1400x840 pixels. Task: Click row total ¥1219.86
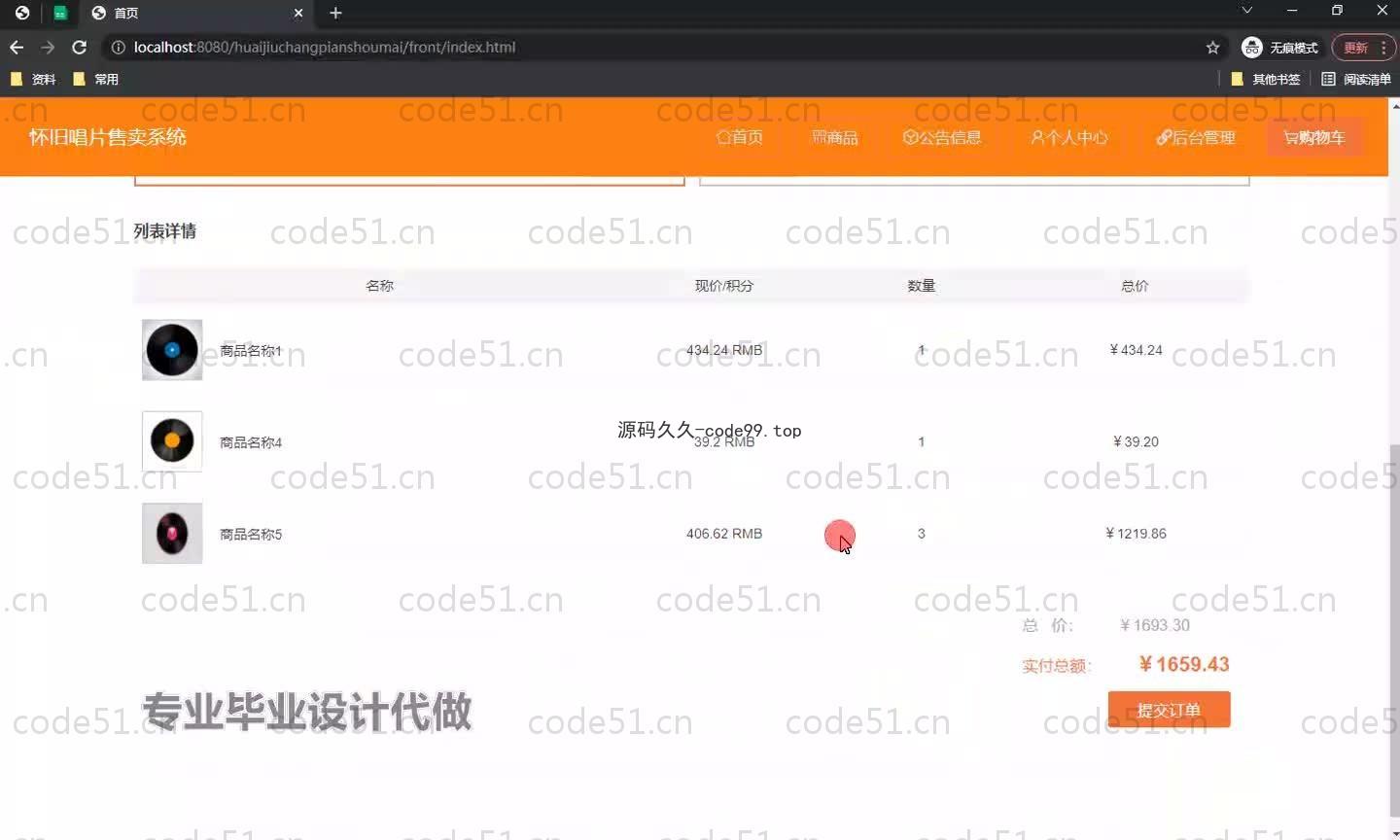[x=1136, y=534]
